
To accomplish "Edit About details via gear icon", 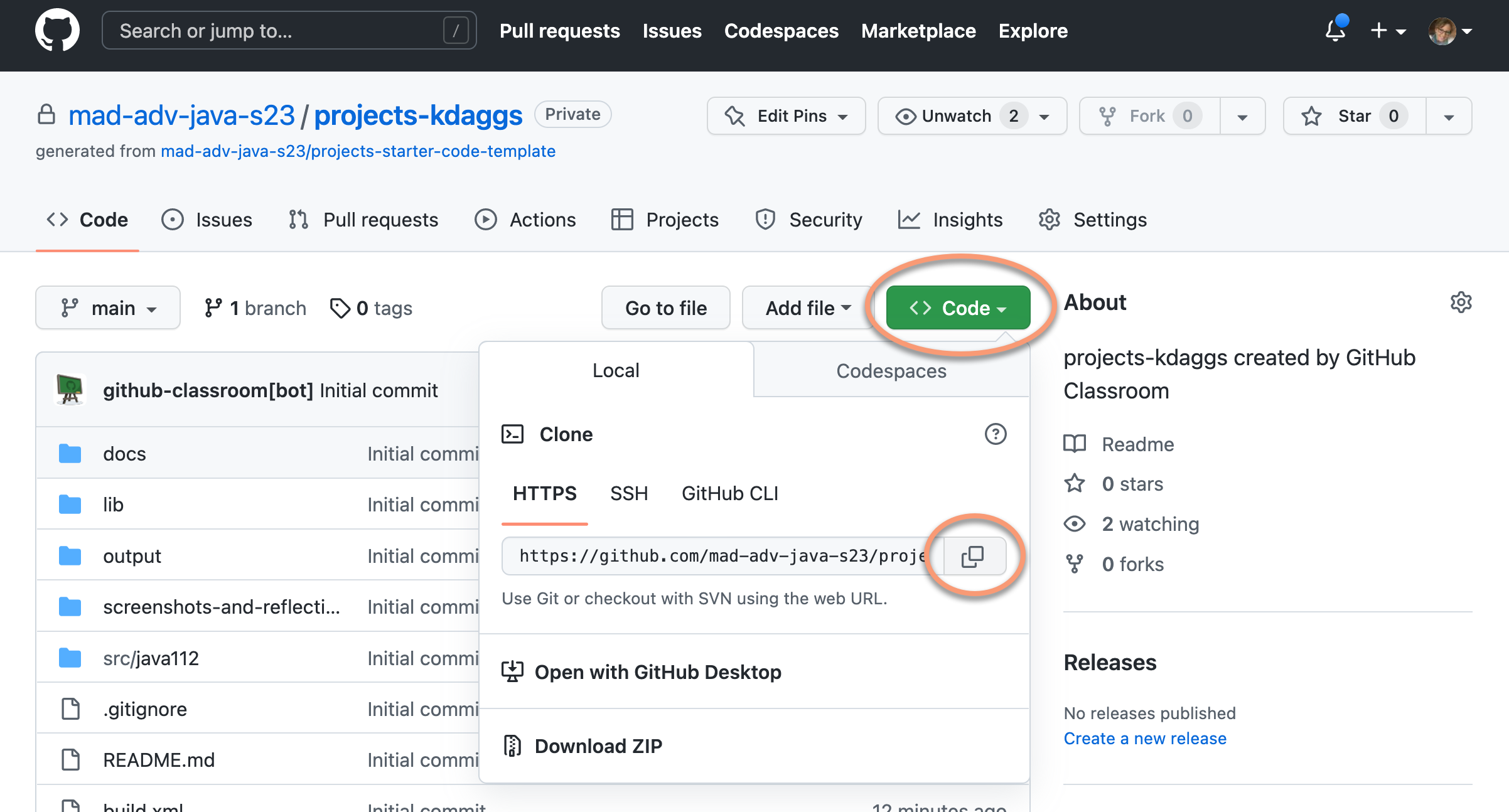I will 1461,302.
